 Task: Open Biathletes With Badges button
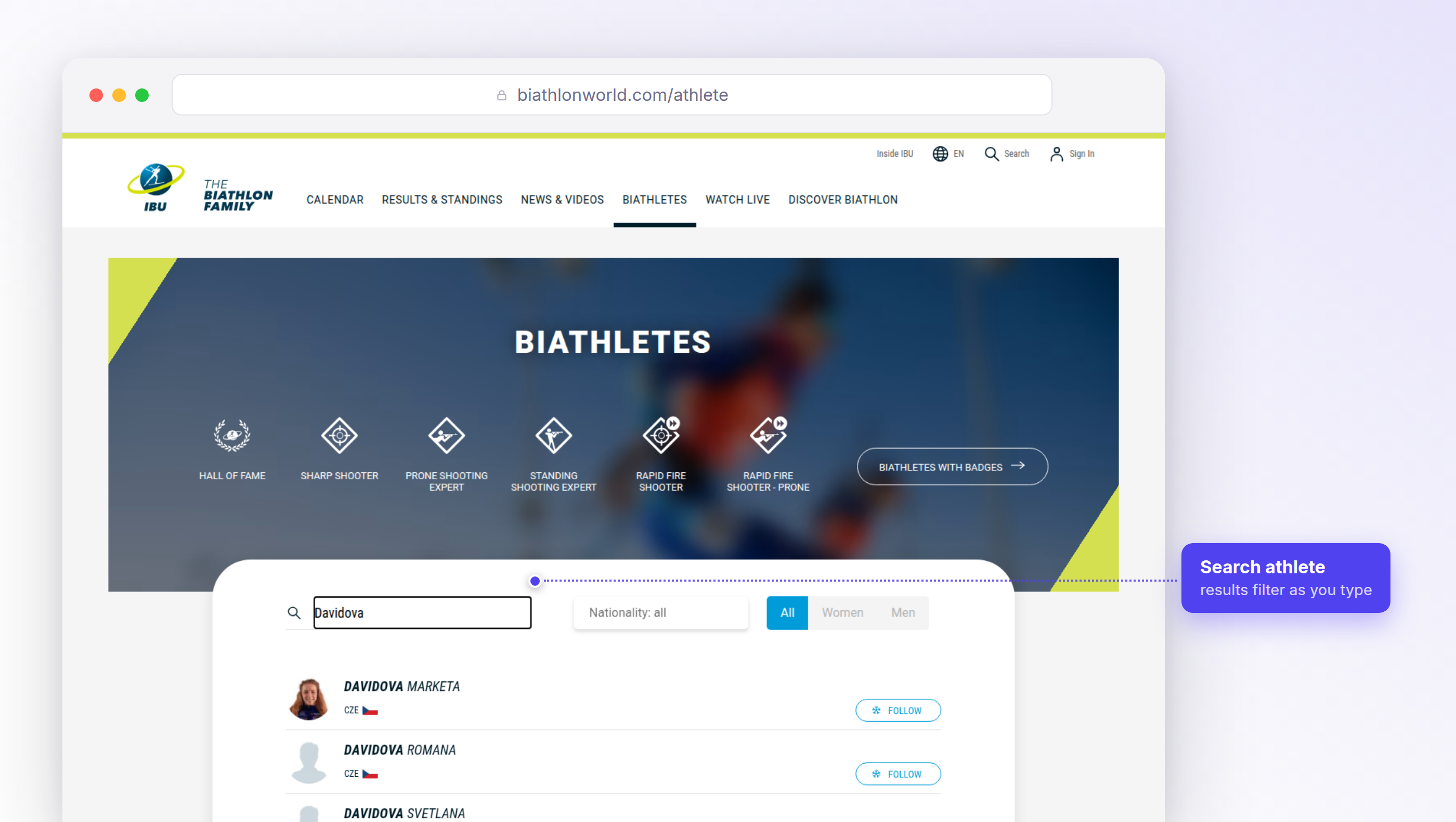click(x=953, y=466)
